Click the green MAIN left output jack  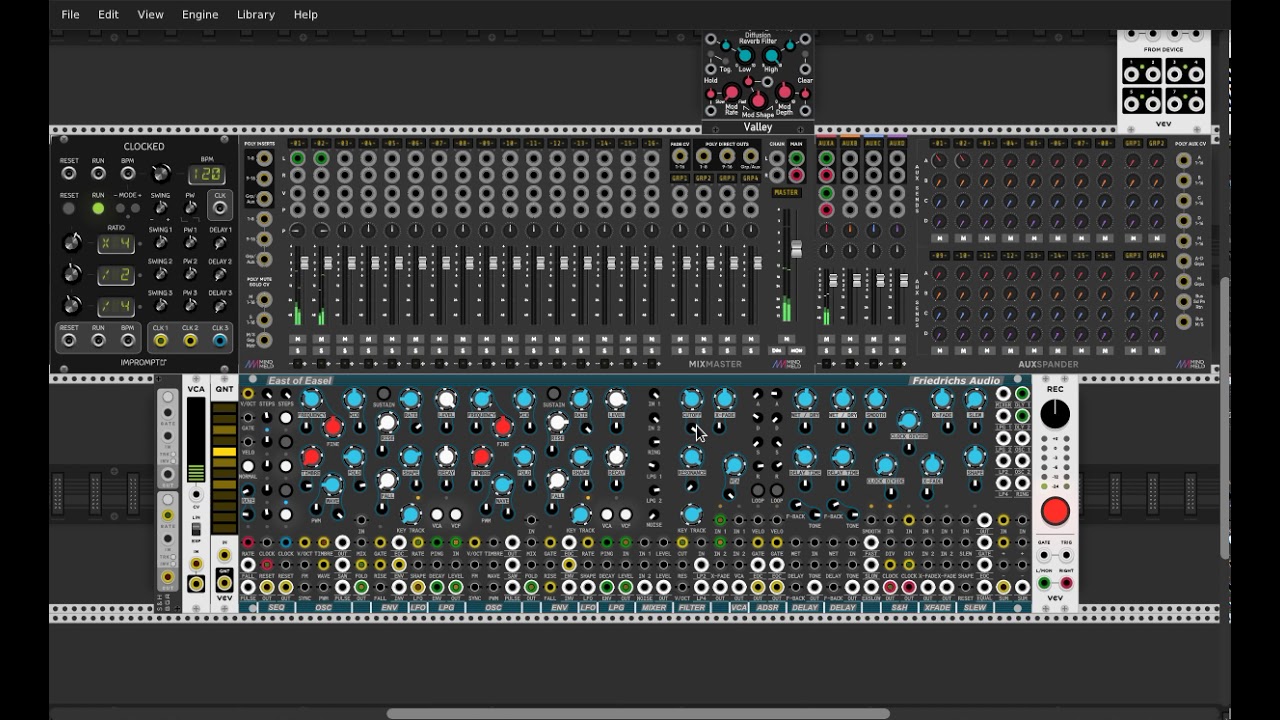pyautogui.click(x=797, y=159)
